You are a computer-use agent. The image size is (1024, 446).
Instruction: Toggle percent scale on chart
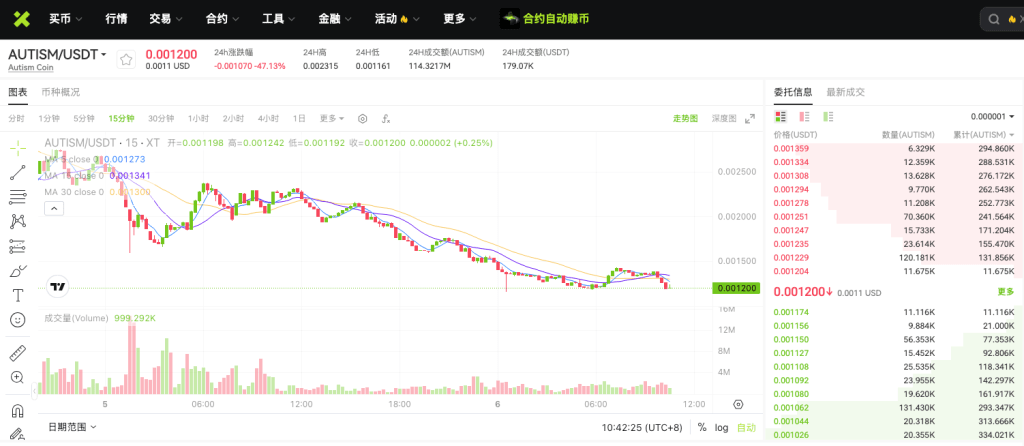click(x=702, y=427)
